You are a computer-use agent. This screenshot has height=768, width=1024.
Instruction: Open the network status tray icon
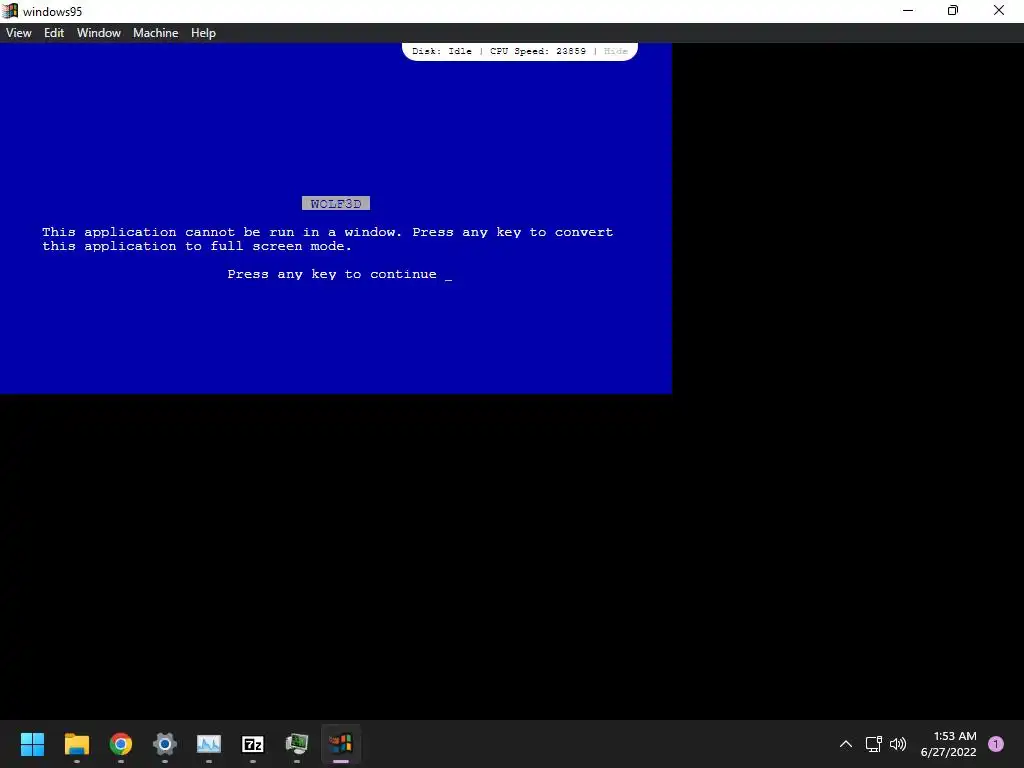tap(874, 744)
